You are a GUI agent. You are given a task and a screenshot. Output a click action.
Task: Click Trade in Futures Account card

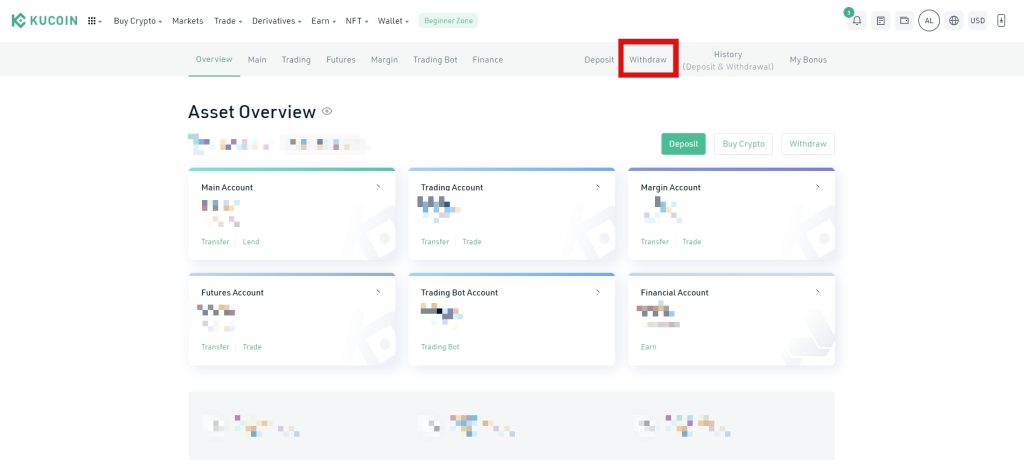[251, 347]
